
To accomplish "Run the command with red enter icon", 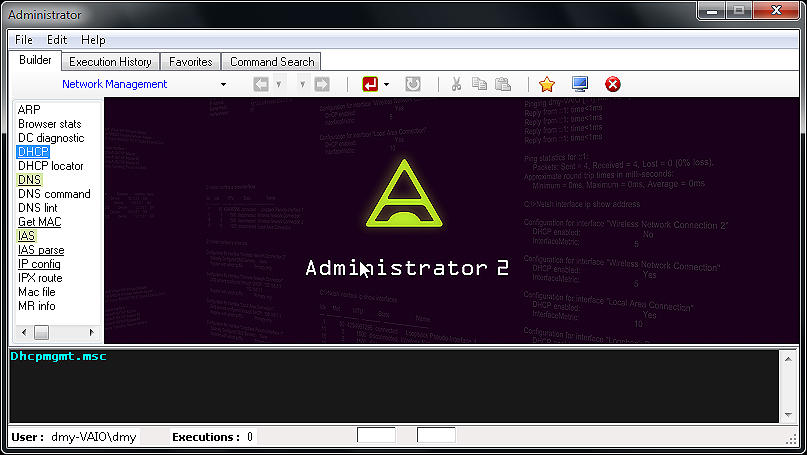I will (370, 84).
